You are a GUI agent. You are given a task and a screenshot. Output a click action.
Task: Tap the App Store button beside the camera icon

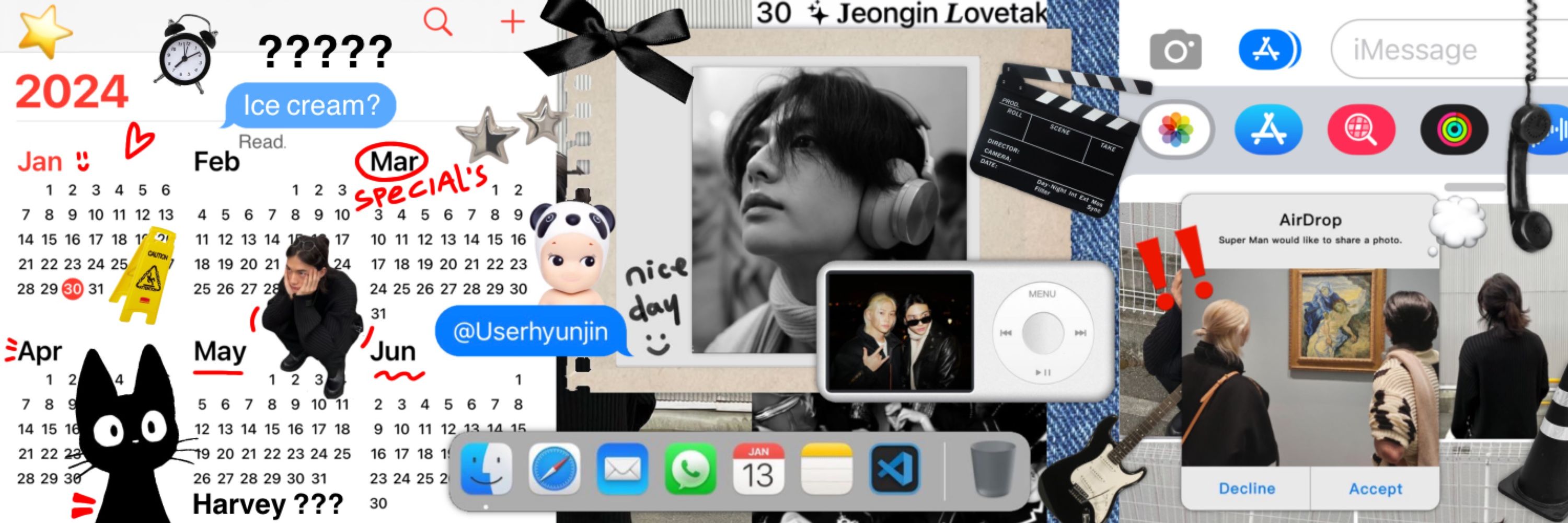1269,50
